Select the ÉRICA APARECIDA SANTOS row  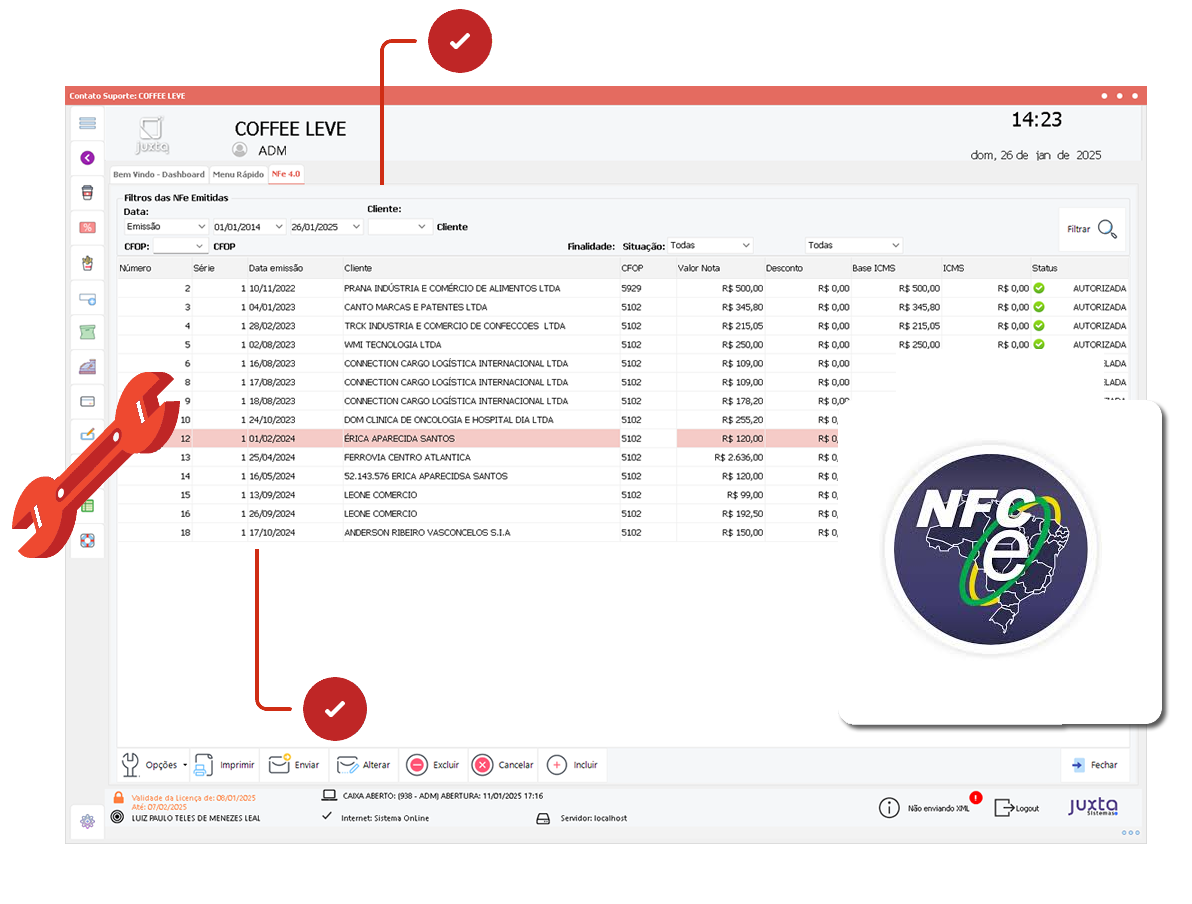[x=400, y=439]
